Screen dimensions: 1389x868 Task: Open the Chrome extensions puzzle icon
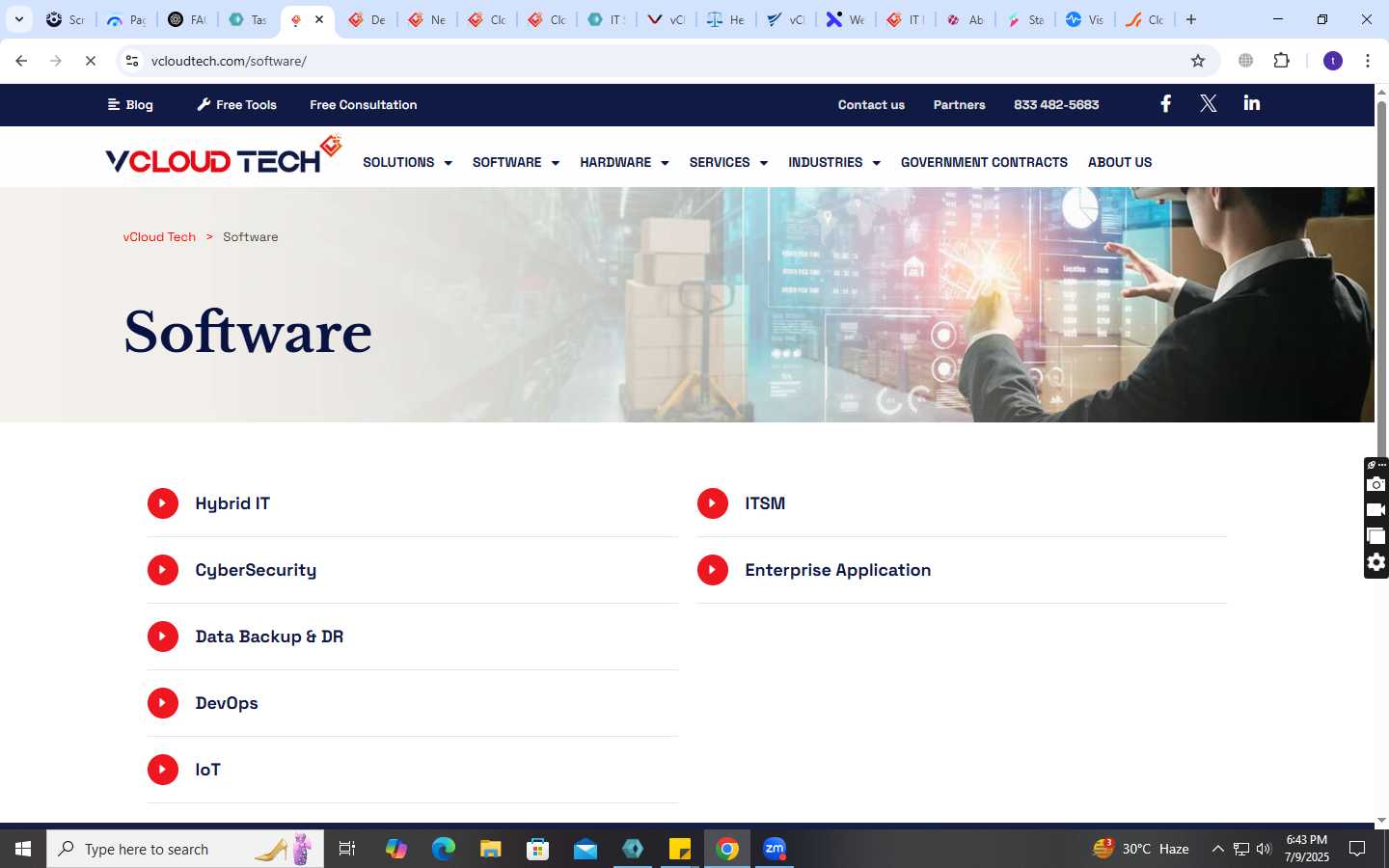(x=1281, y=61)
